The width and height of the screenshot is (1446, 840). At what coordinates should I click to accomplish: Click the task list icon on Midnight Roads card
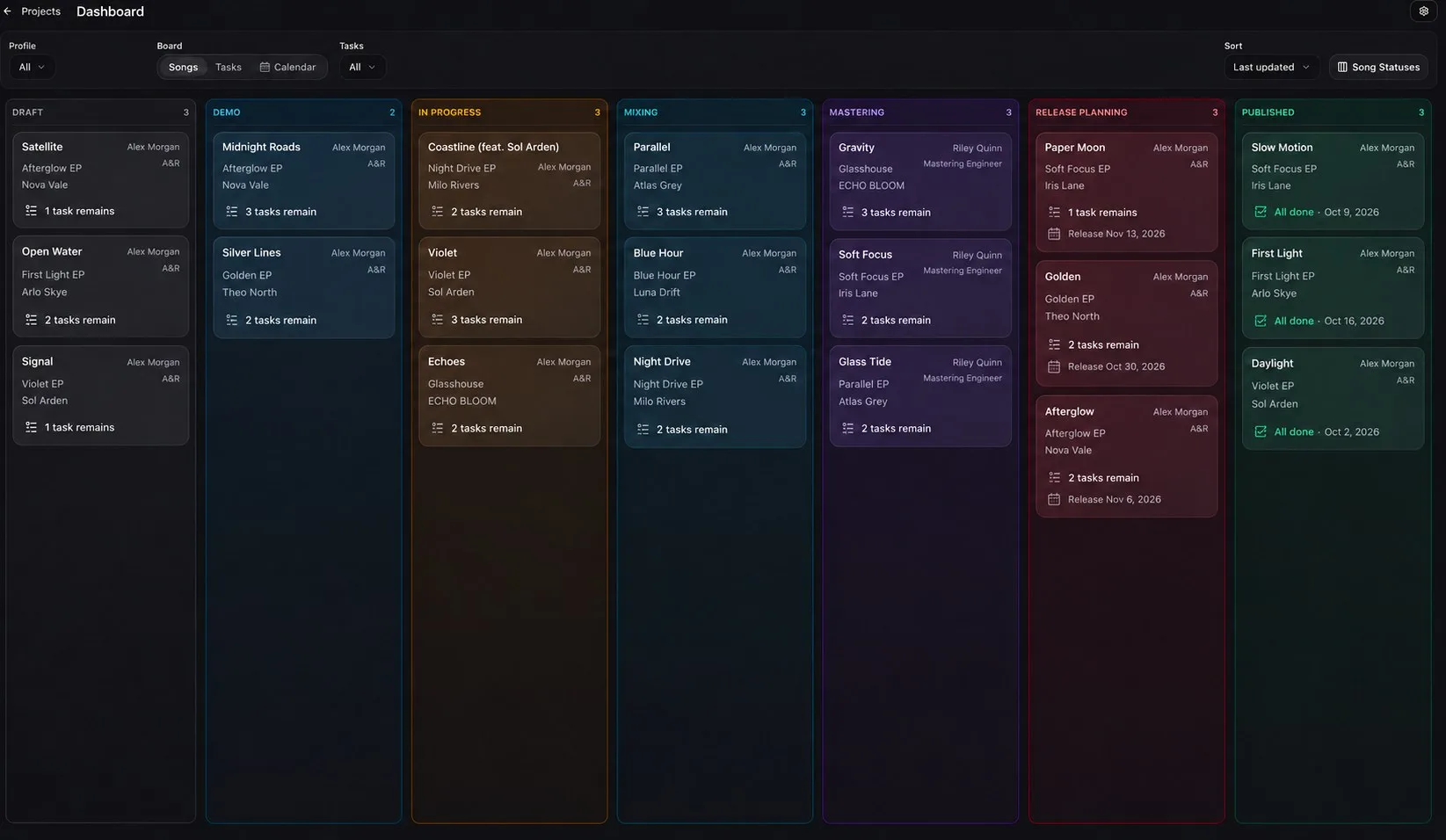pos(232,212)
